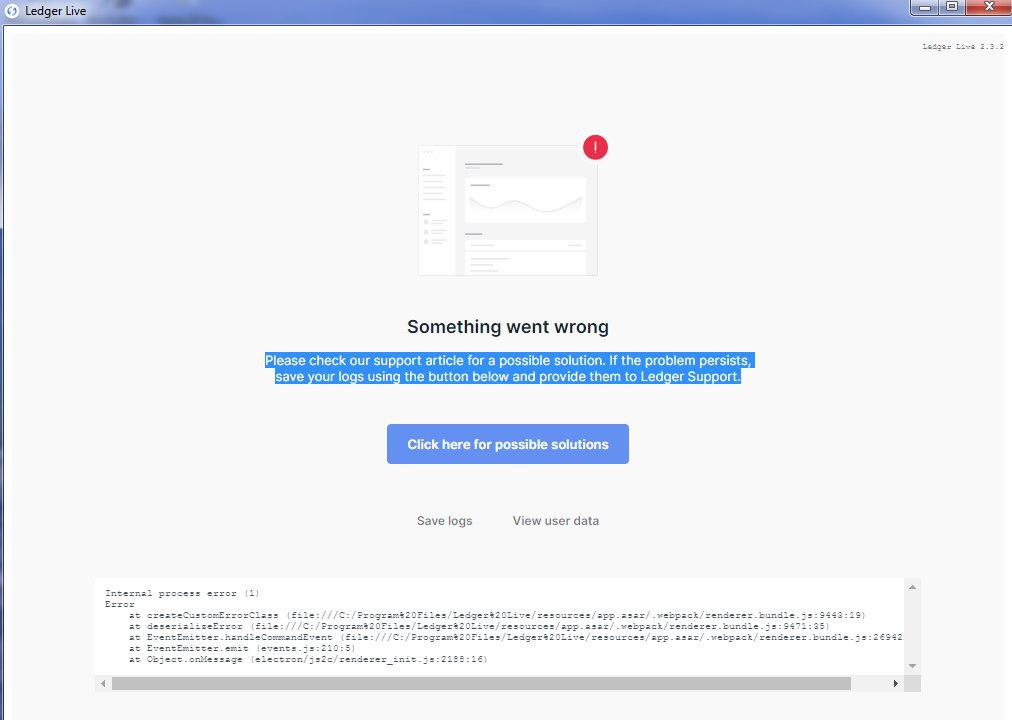Click 'Internal process error (1)' line
1012x720 pixels.
tap(182, 593)
